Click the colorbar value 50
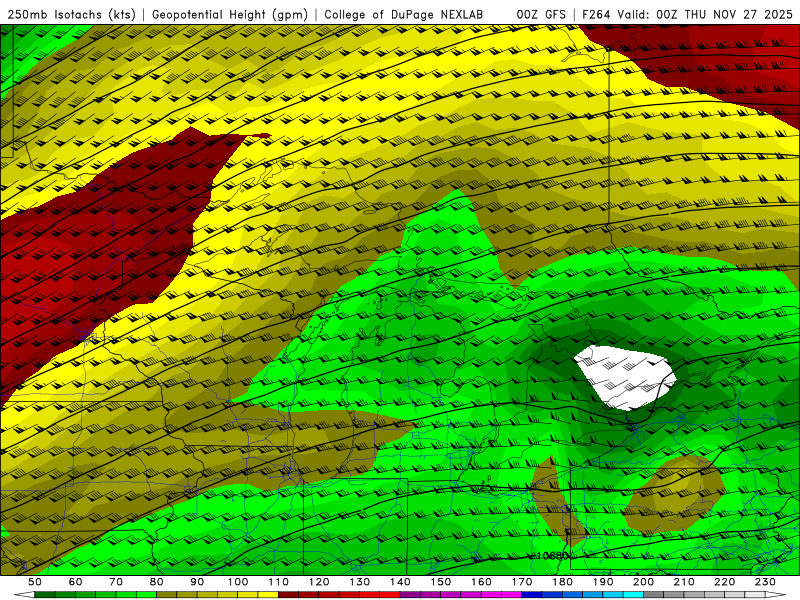The height and width of the screenshot is (600, 800). [x=35, y=582]
